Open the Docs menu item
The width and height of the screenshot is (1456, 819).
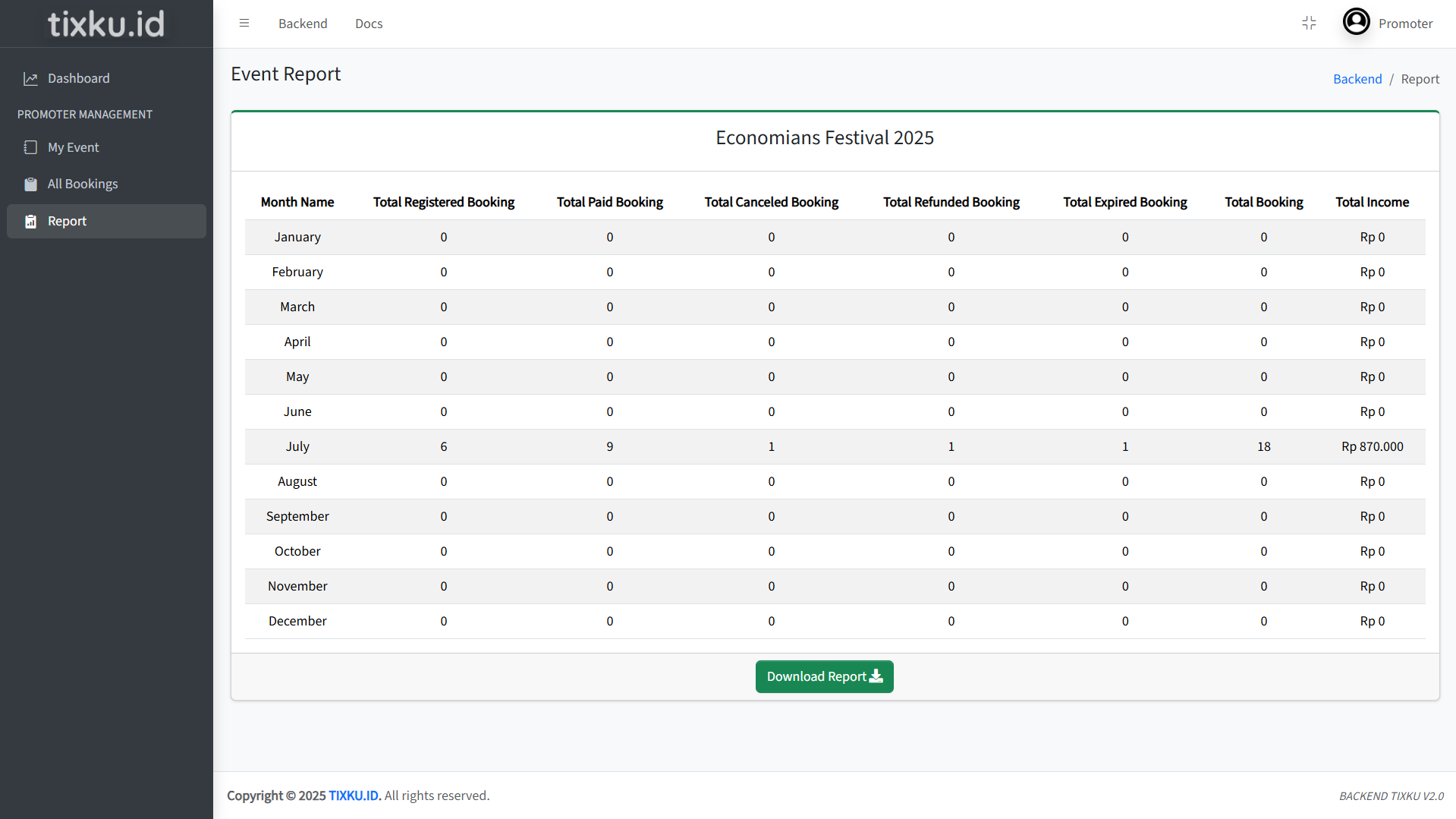[369, 24]
